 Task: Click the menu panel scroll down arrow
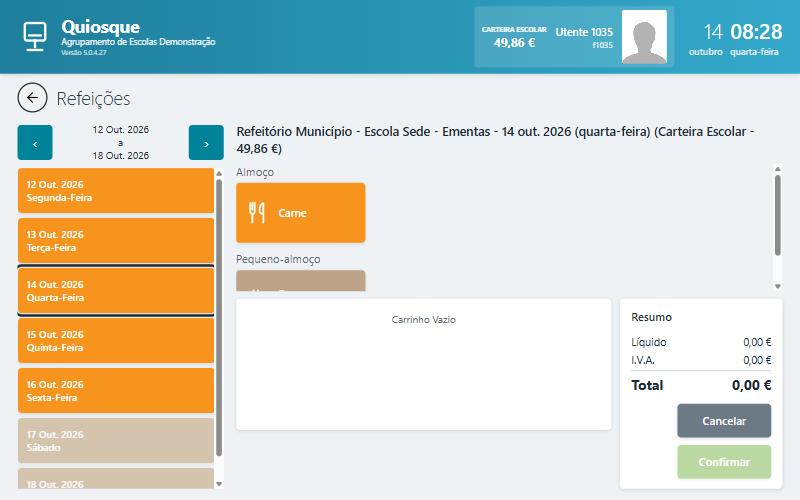point(778,286)
